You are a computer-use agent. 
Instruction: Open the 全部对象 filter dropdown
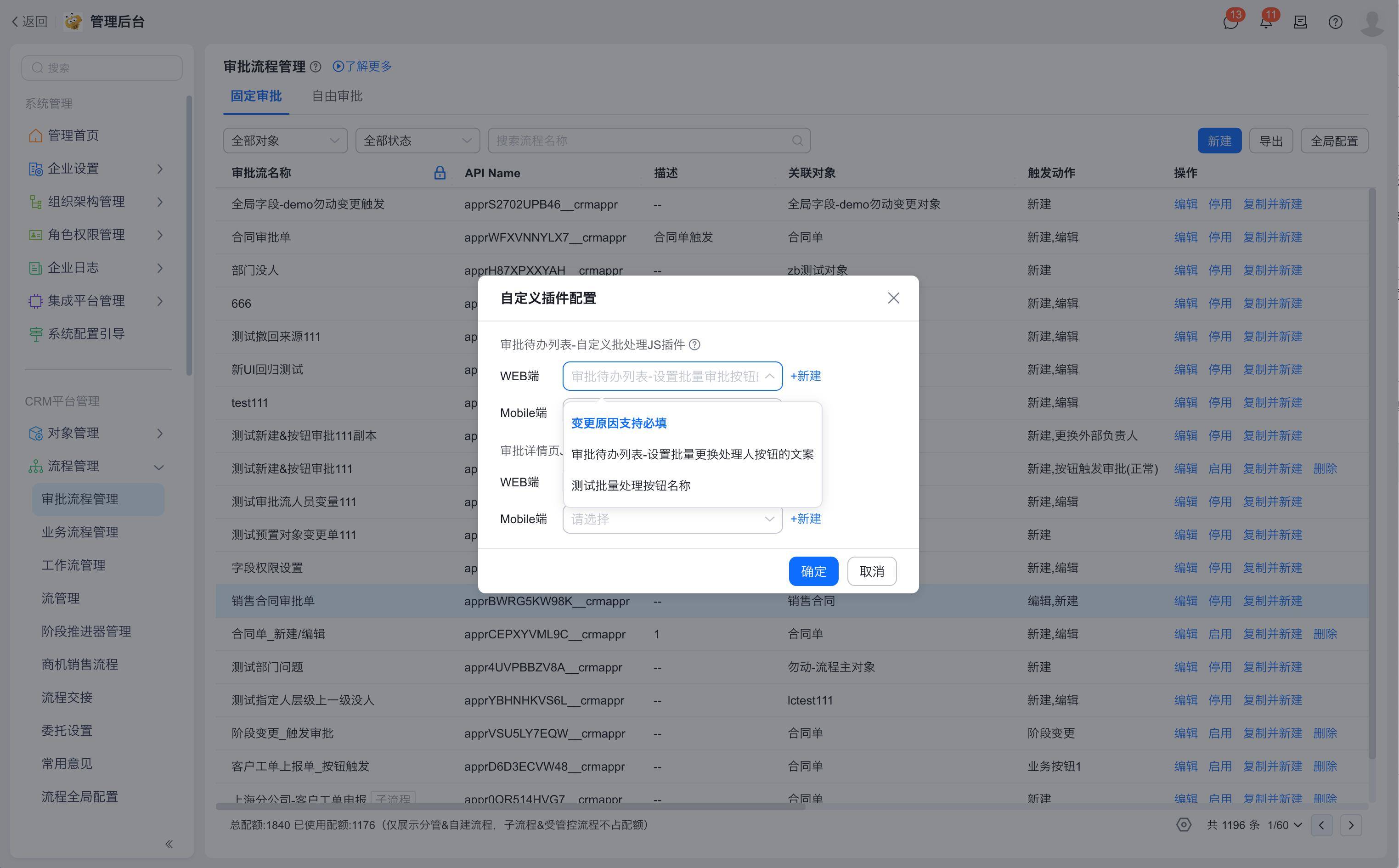point(285,141)
